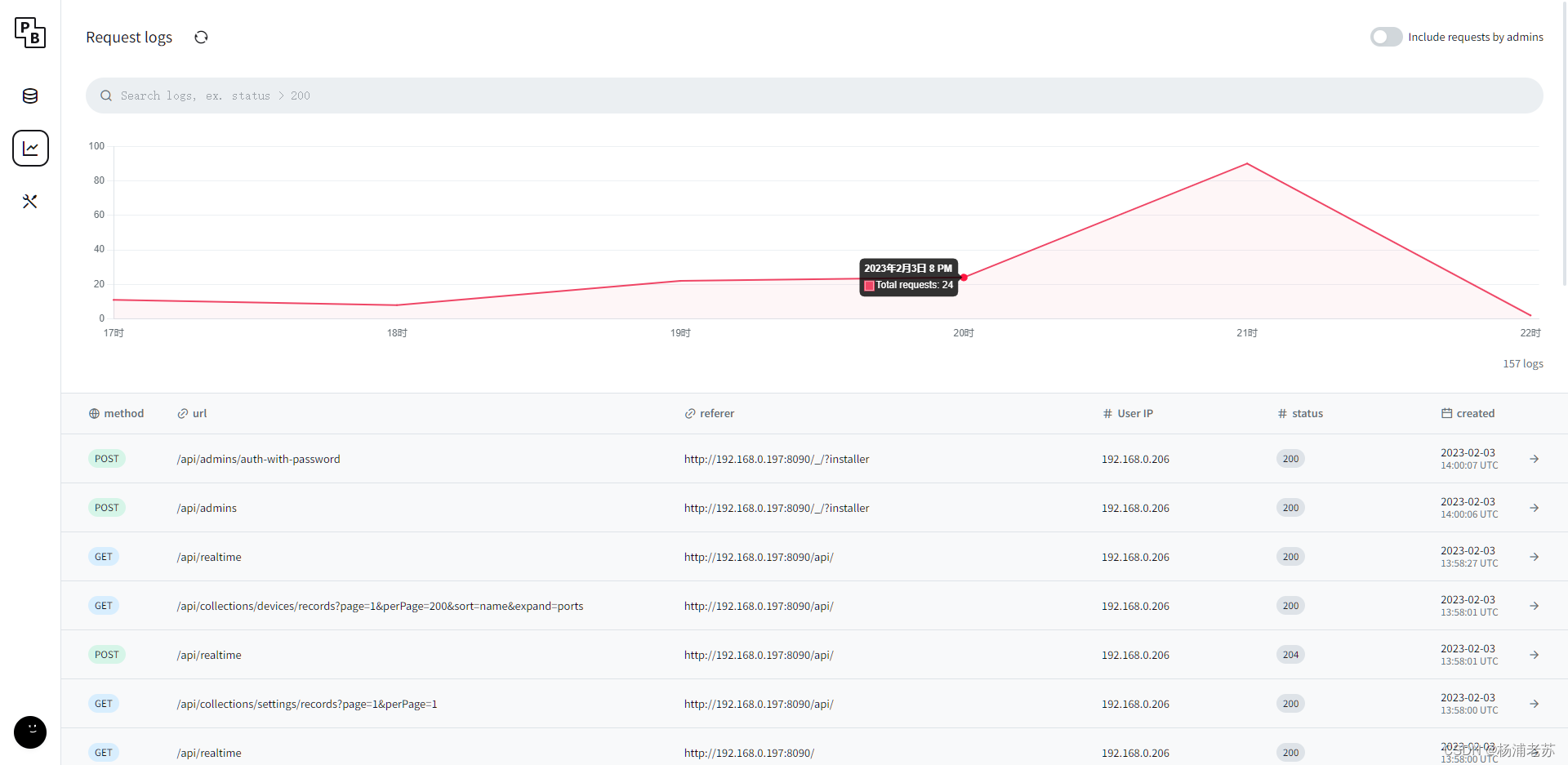Click the 17时 axis label

114,333
